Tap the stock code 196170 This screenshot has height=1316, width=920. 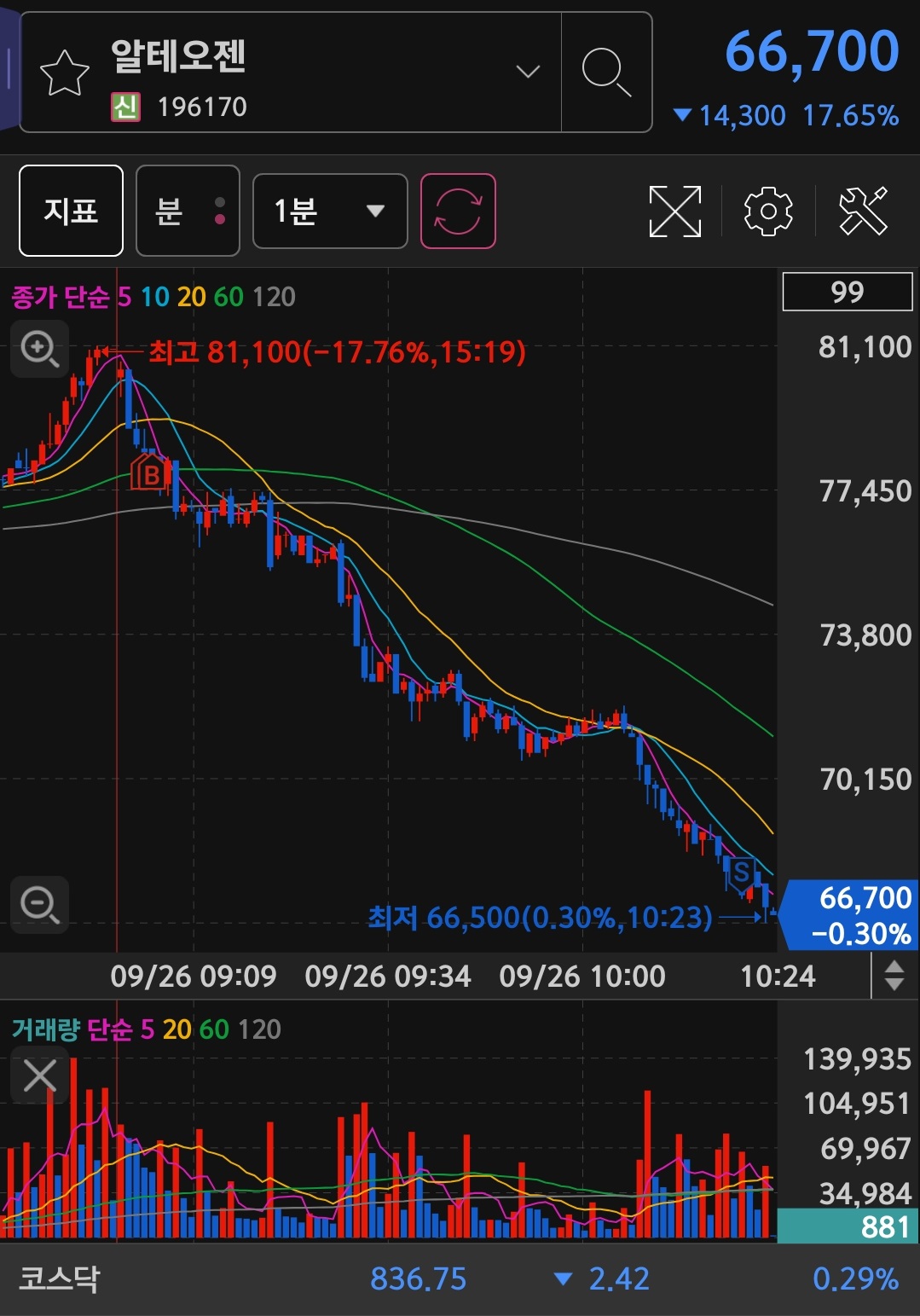(202, 107)
